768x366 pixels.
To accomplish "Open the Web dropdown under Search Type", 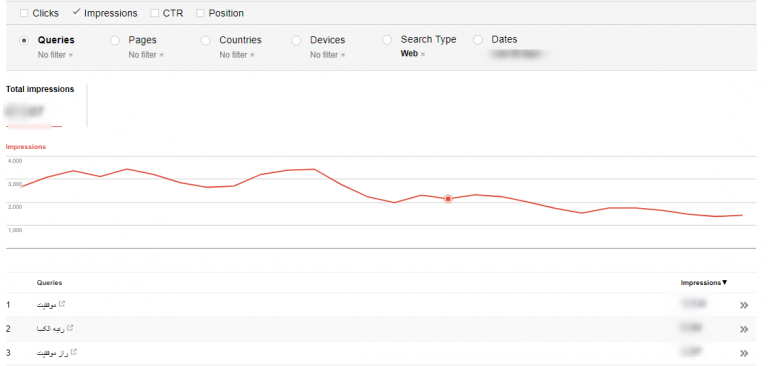I will [412, 54].
